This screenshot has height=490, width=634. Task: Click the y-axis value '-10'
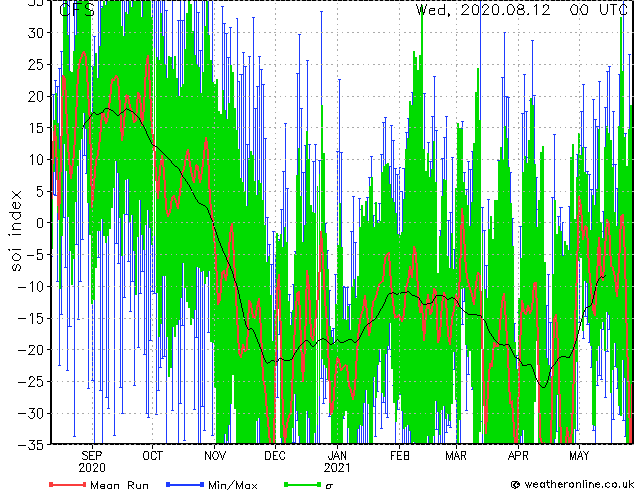click(x=32, y=287)
